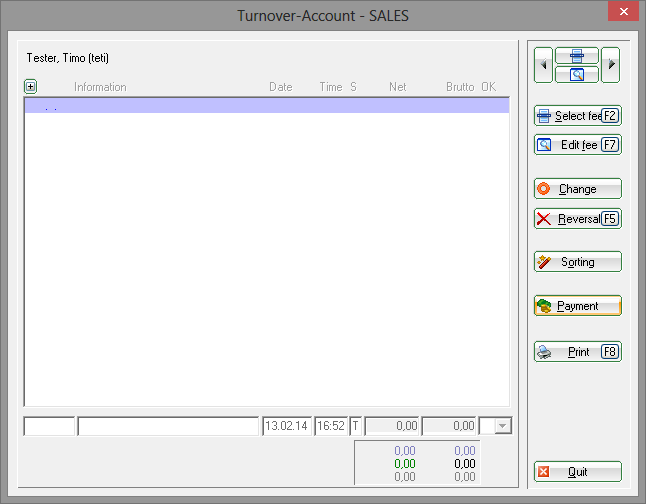Click Reversal F5 button
Screen dimensions: 646x504
[578, 218]
